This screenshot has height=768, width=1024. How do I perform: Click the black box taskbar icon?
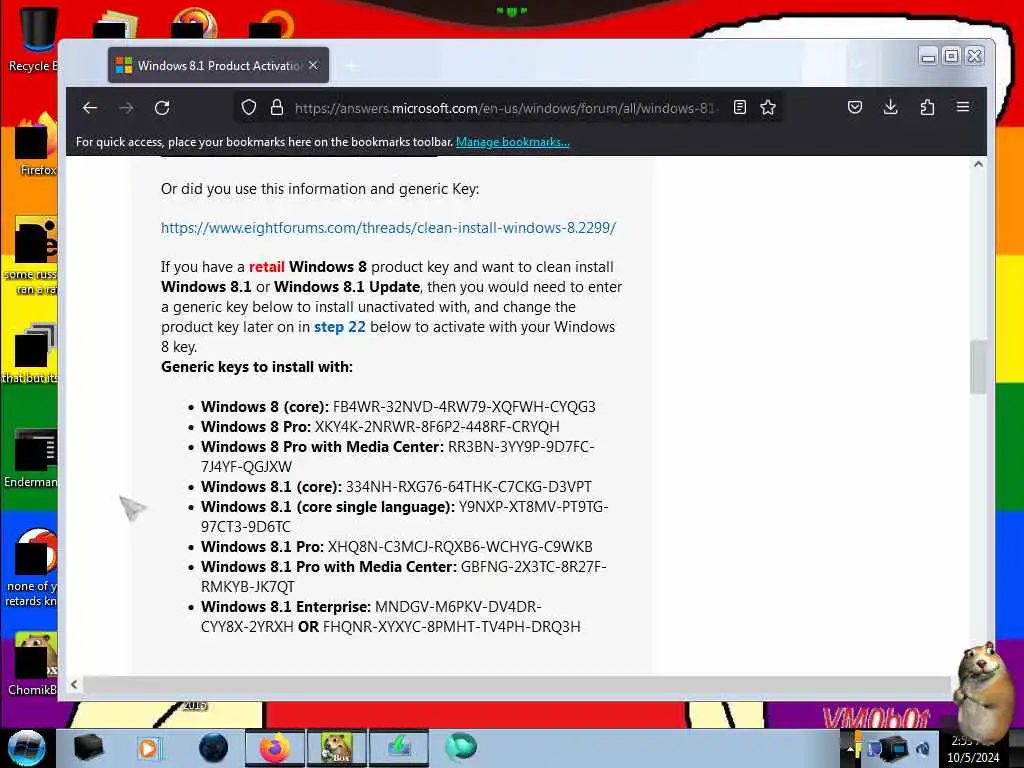pyautogui.click(x=88, y=748)
